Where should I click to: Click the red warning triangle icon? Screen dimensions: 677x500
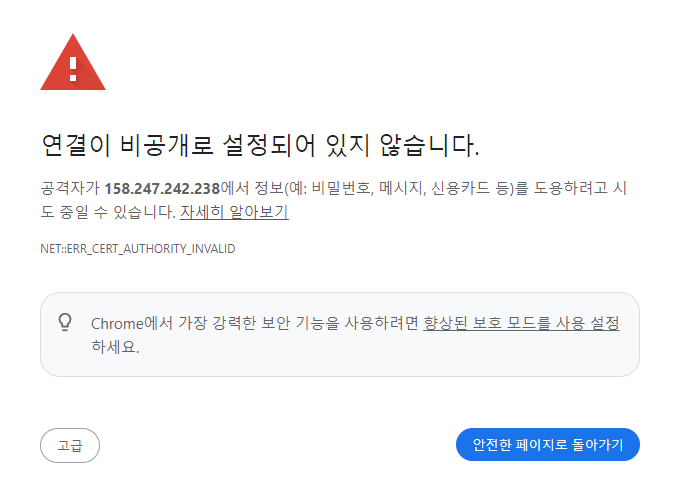73,62
